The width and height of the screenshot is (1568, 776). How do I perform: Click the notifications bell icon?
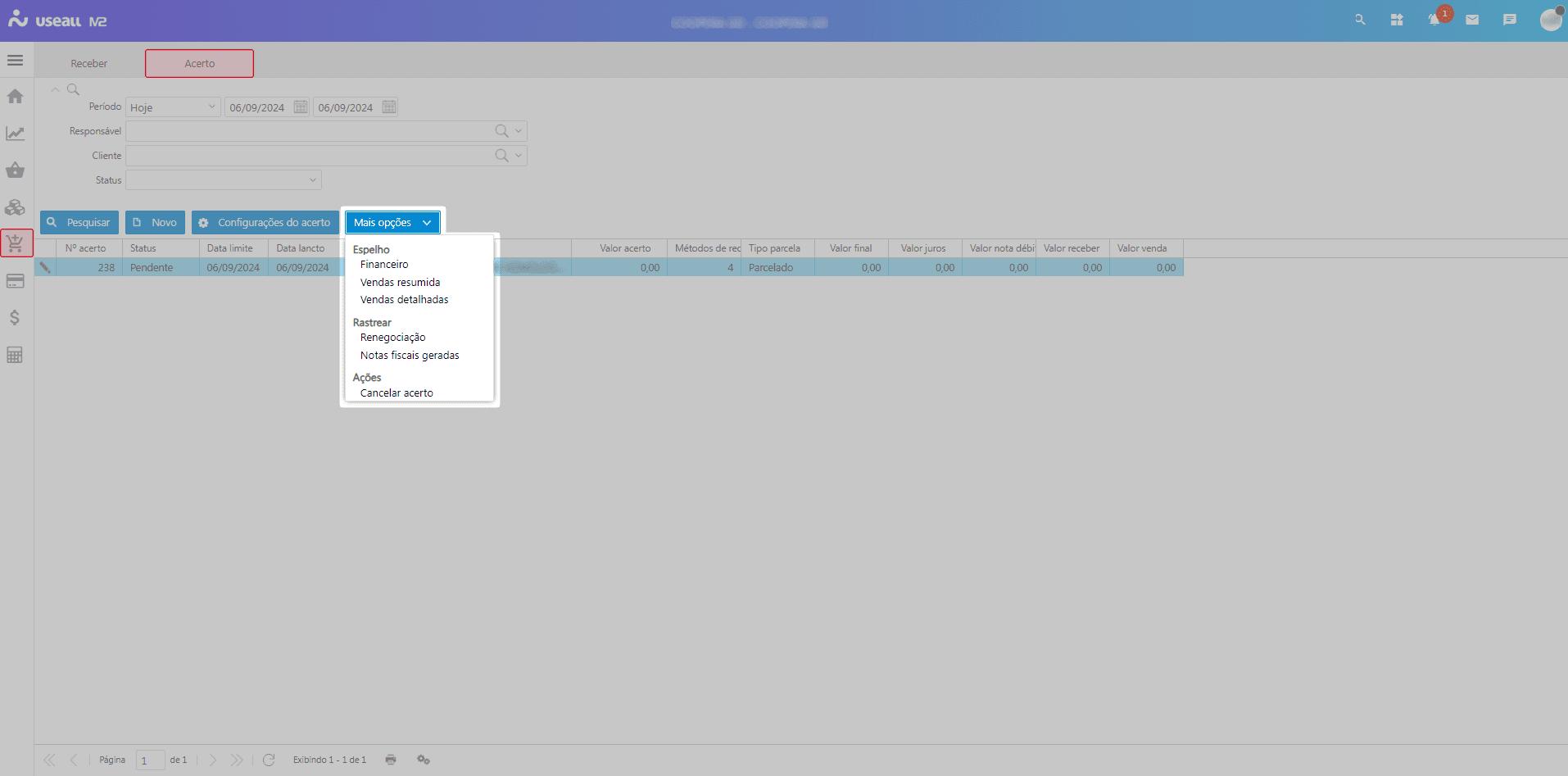(x=1434, y=20)
